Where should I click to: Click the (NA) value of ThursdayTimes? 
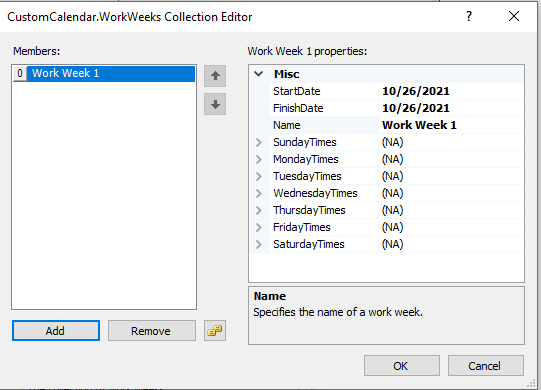(392, 210)
